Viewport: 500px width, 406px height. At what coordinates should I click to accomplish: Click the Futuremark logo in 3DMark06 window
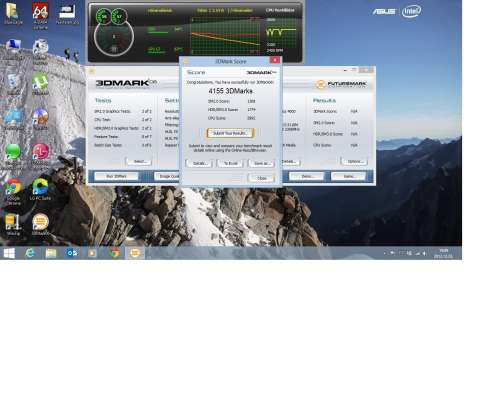coord(341,84)
